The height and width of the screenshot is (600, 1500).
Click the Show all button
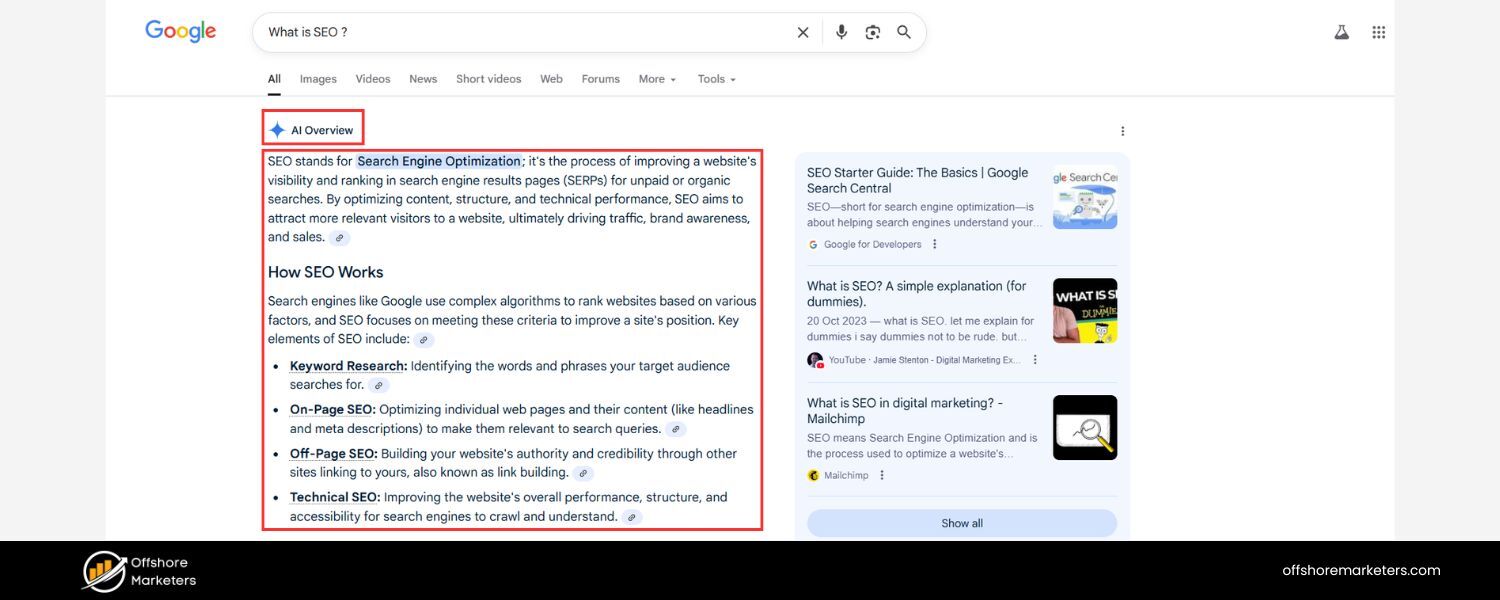(961, 522)
